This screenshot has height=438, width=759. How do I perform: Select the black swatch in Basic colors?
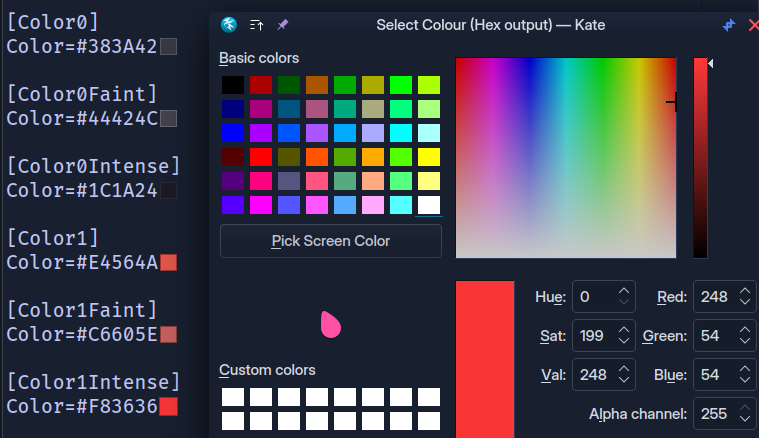[x=232, y=85]
